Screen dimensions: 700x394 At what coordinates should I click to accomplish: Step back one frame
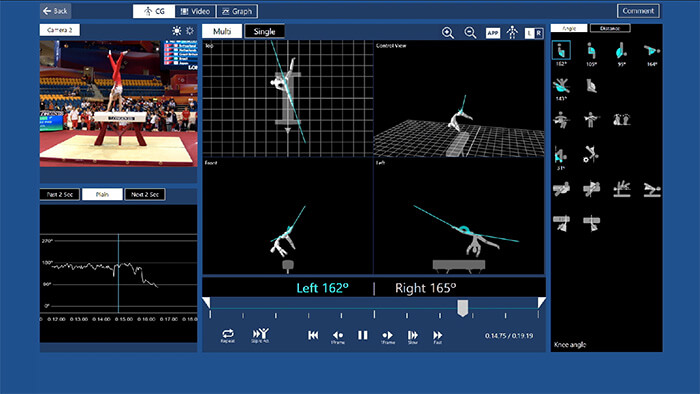[x=338, y=336]
